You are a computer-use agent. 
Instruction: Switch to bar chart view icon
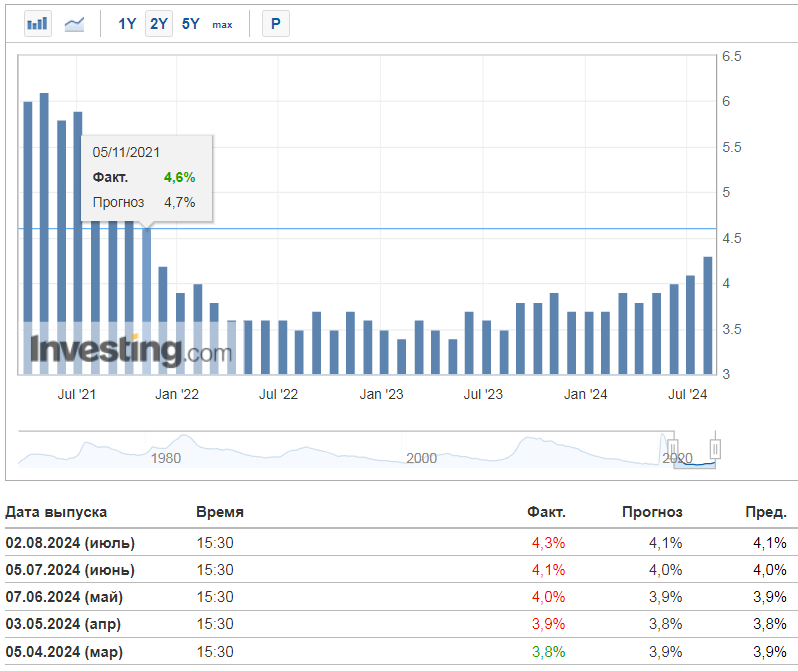pos(38,24)
